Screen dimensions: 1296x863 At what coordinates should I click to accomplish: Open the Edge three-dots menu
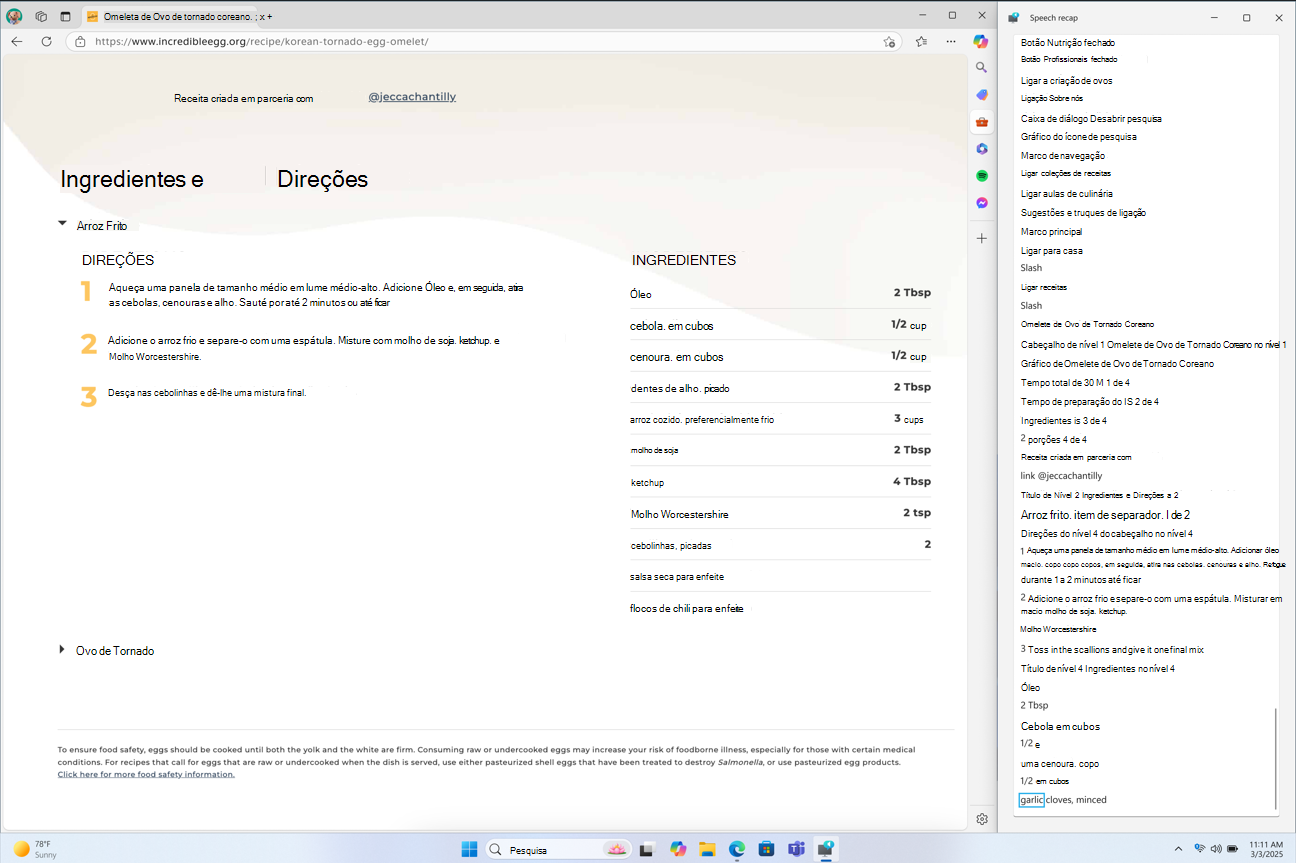pyautogui.click(x=950, y=42)
